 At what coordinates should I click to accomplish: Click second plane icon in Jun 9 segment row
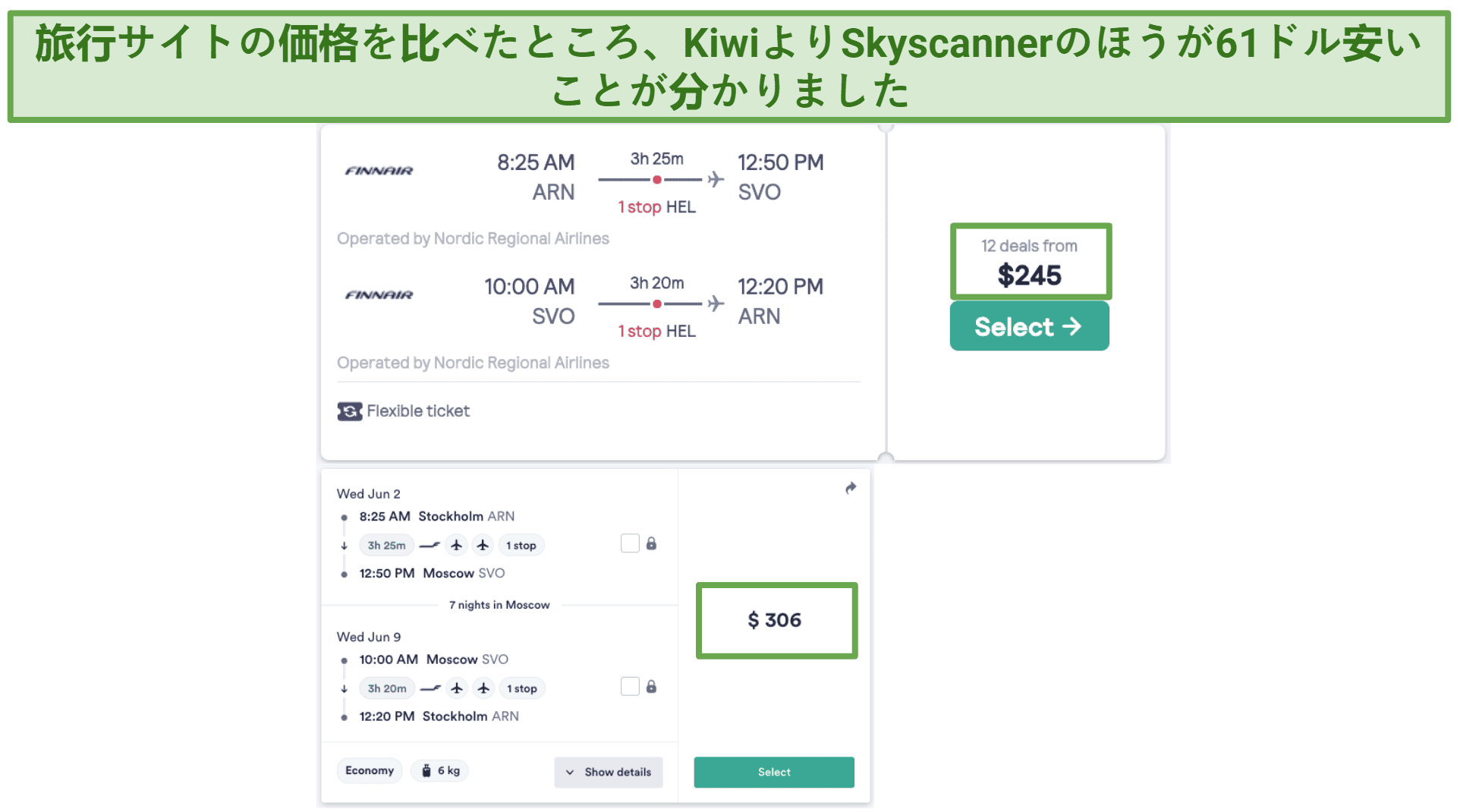pos(483,689)
